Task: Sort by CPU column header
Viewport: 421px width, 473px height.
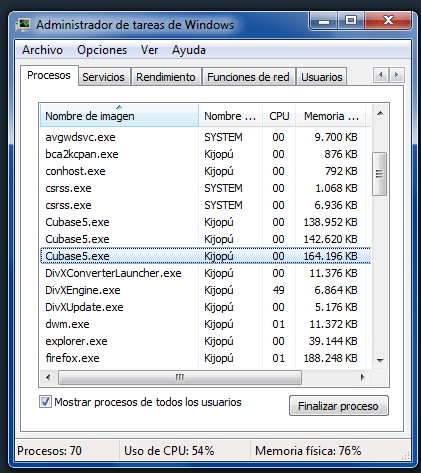Action: (x=279, y=116)
